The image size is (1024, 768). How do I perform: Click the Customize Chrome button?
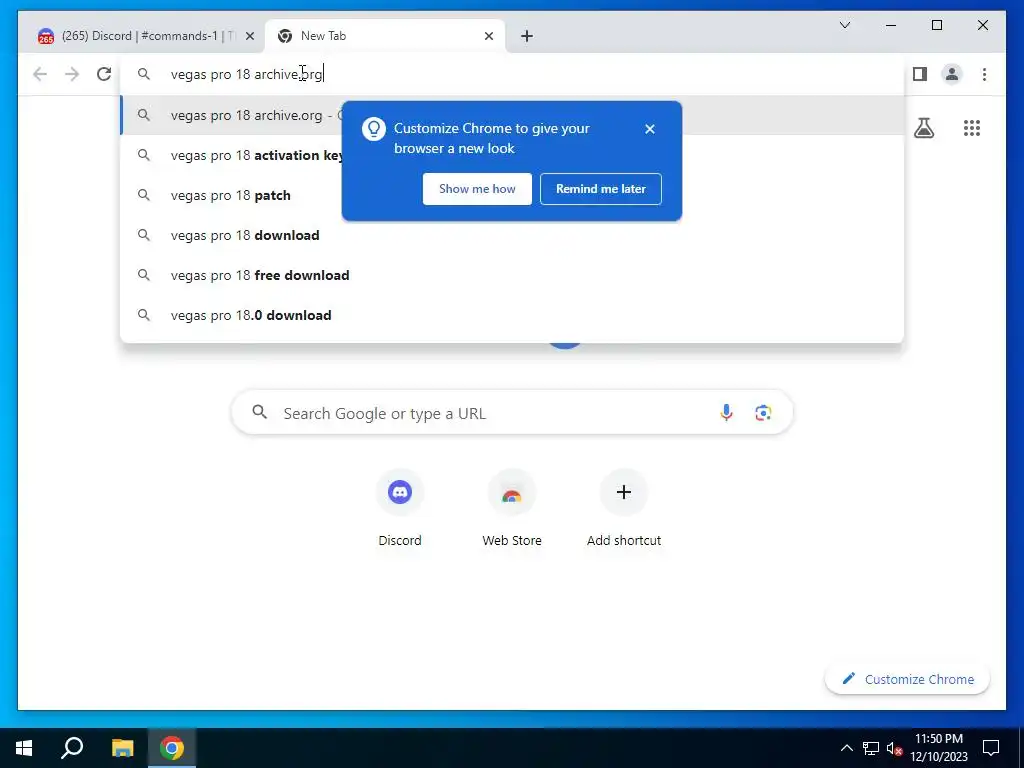[907, 679]
